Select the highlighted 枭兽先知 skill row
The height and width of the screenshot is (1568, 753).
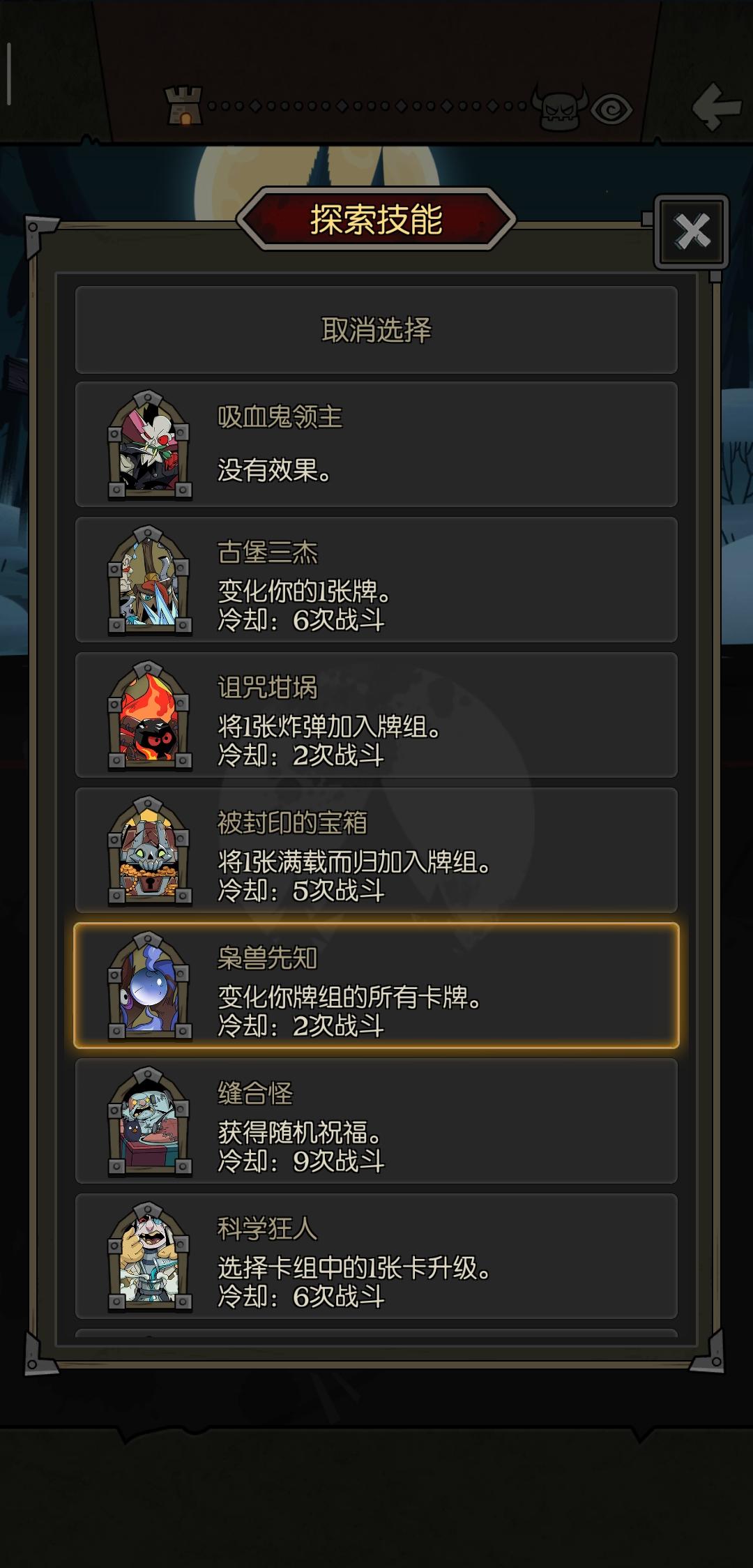coord(376,986)
